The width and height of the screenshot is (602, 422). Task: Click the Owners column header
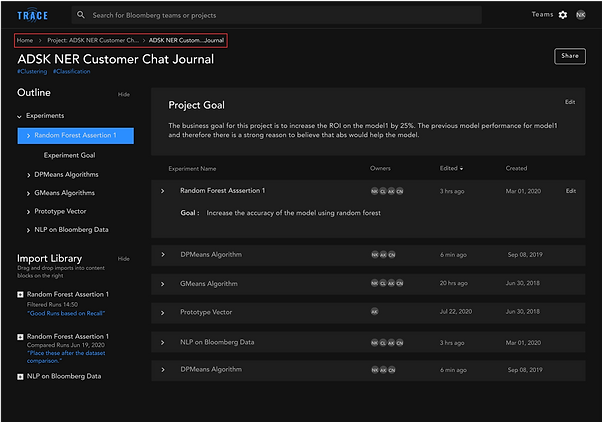[x=380, y=168]
